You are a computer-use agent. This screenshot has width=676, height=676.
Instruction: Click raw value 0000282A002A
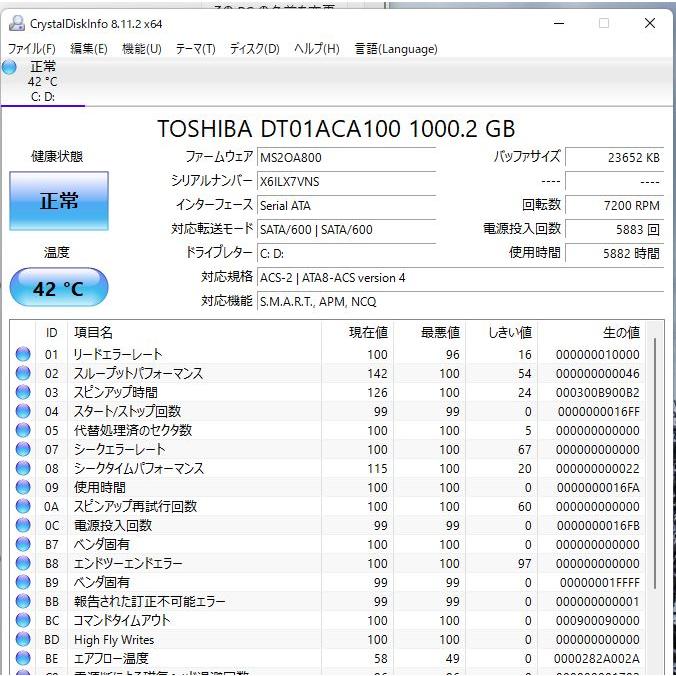pyautogui.click(x=597, y=658)
